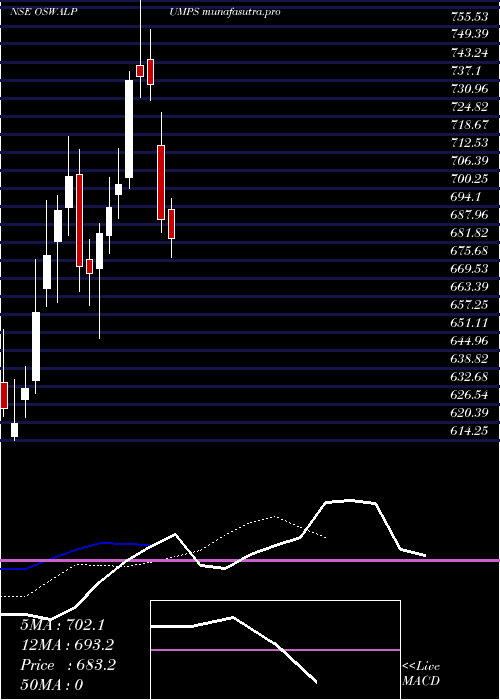The image size is (500, 700).
Task: Select the 626.54 price axis label
Action: [469, 395]
